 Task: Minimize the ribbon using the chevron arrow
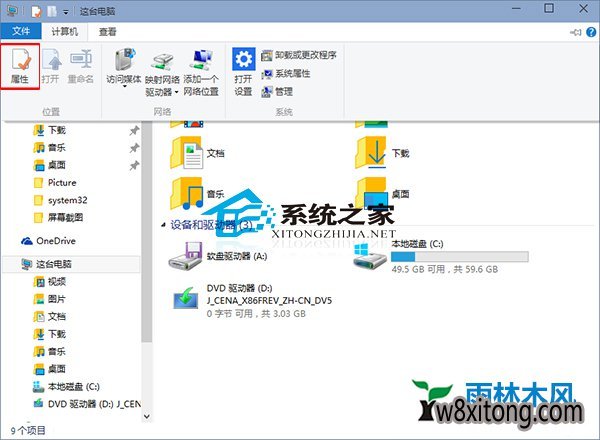tap(572, 31)
